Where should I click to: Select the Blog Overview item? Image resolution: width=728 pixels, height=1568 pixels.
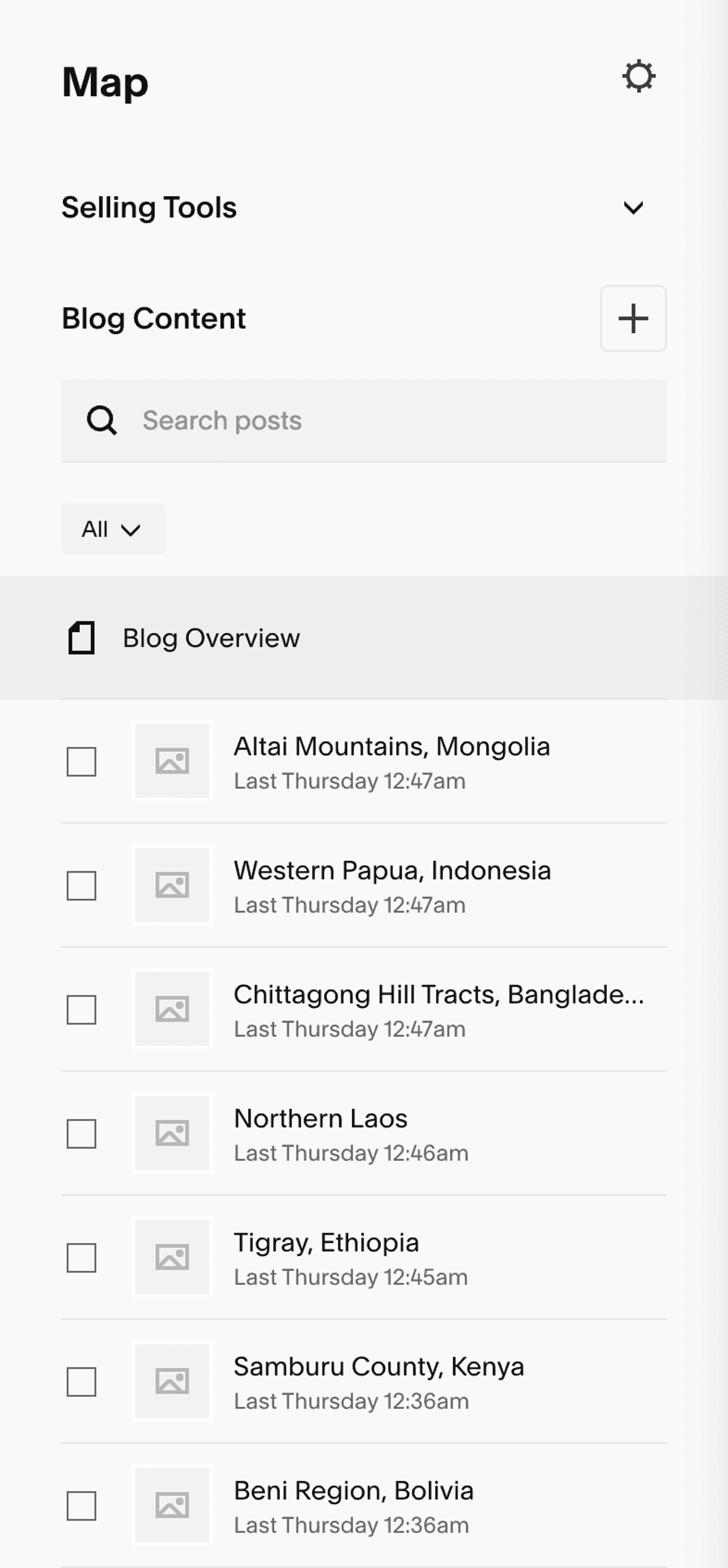364,637
